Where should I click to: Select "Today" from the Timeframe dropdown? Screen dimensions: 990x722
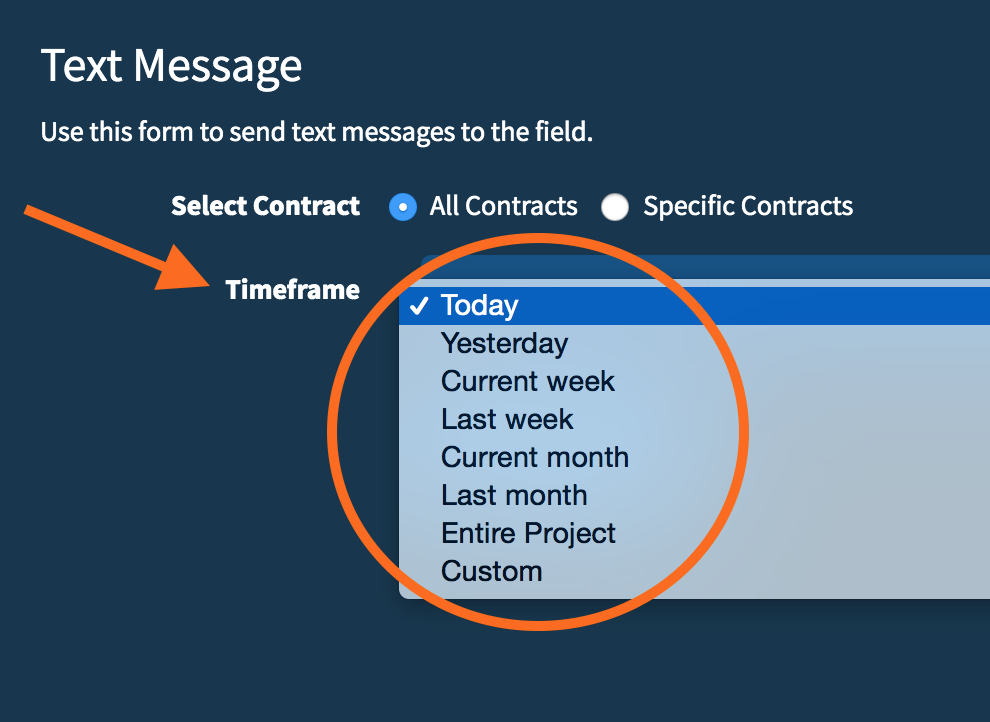(480, 305)
